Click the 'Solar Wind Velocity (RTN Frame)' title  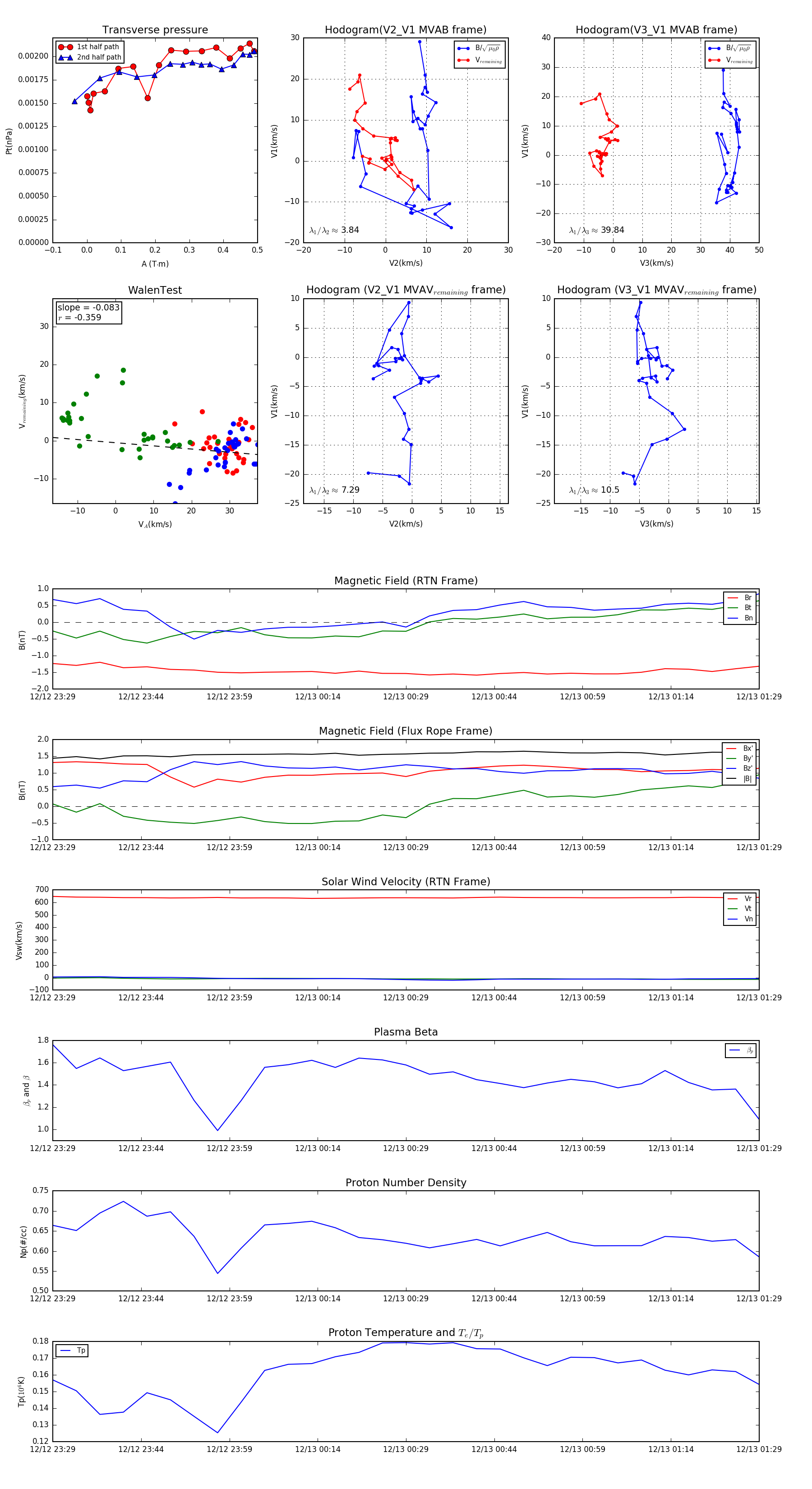tap(406, 882)
